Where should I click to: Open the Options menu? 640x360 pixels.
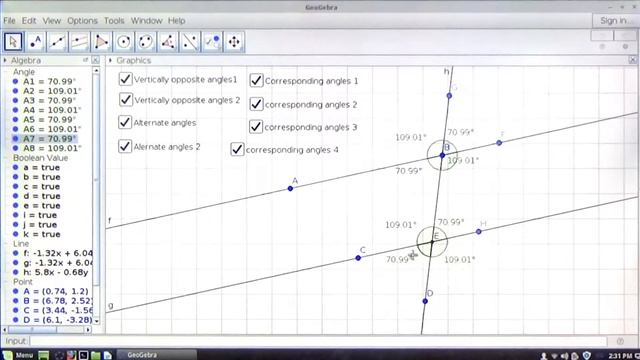pos(82,20)
